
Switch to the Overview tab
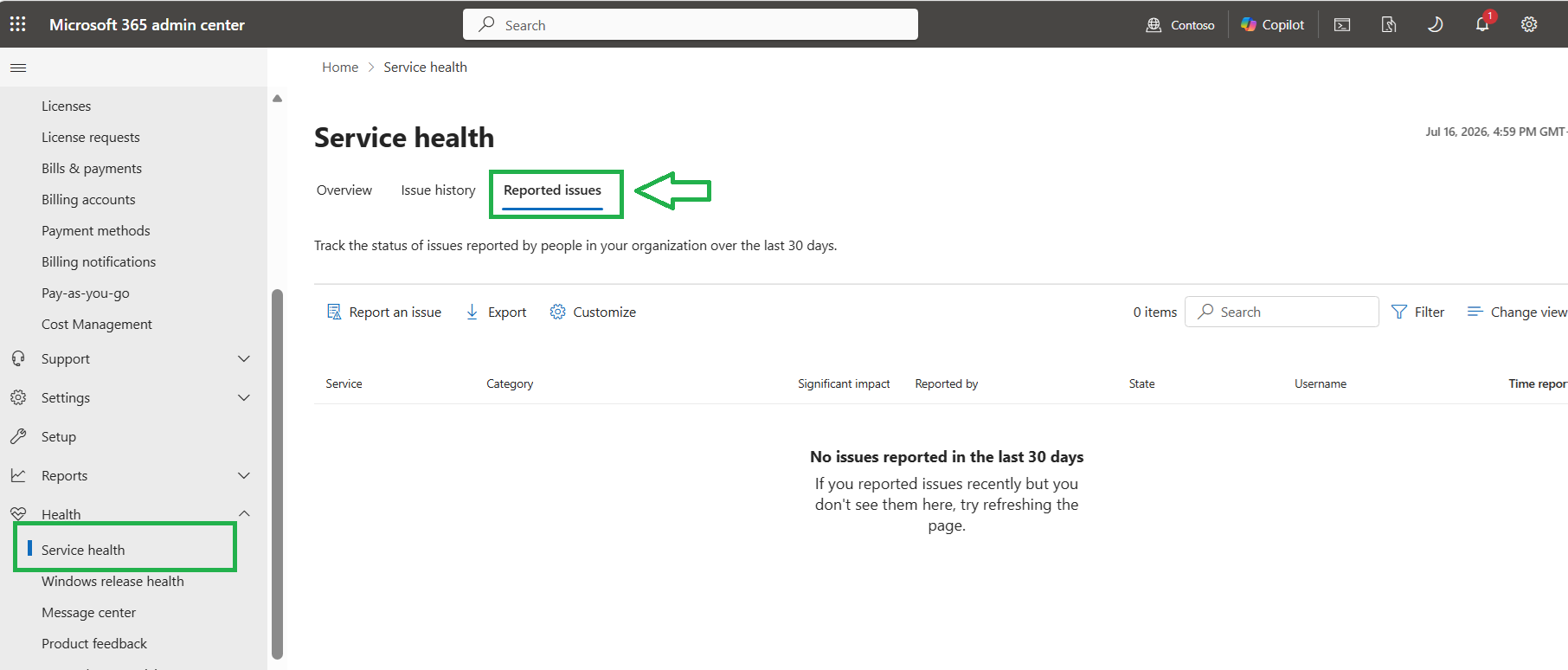pyautogui.click(x=344, y=190)
